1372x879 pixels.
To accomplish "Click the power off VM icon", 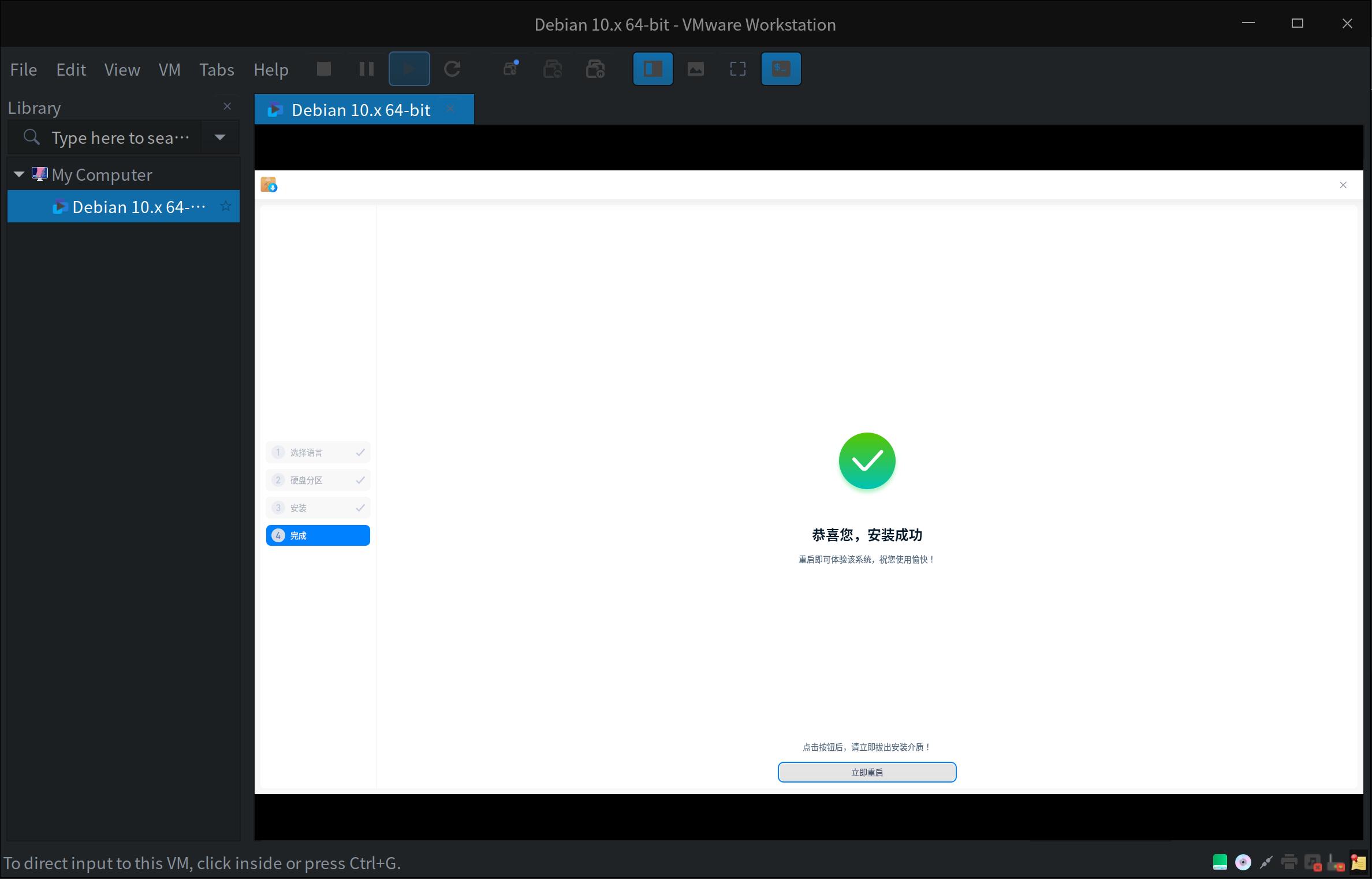I will (323, 69).
